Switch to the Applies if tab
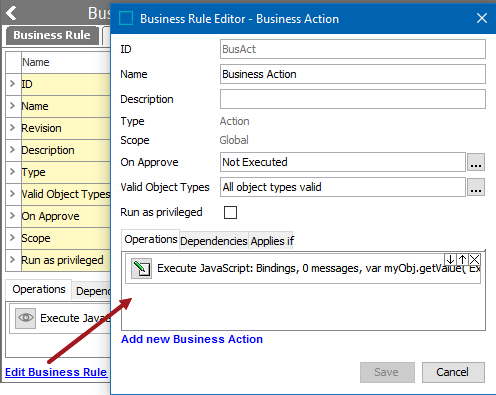The height and width of the screenshot is (395, 496). click(x=272, y=241)
